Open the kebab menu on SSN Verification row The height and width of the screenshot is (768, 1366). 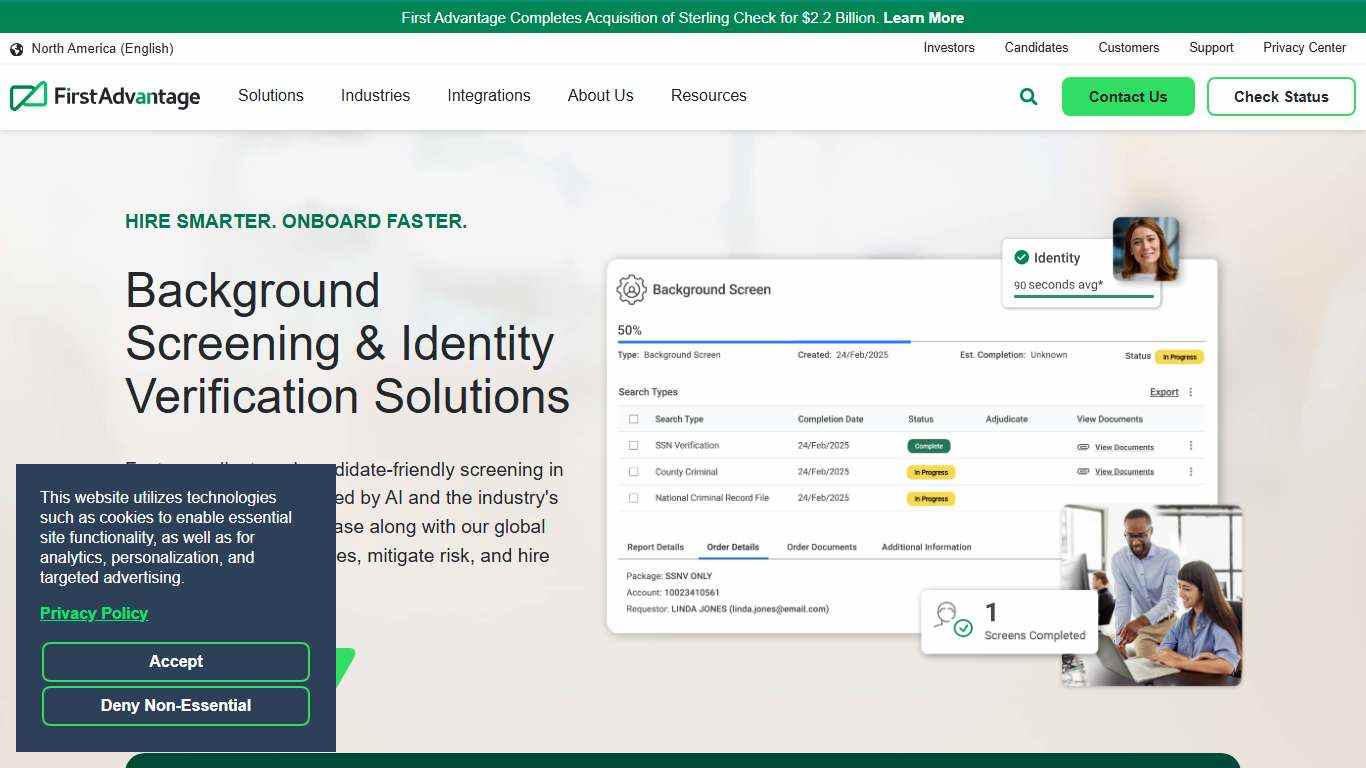(1191, 444)
